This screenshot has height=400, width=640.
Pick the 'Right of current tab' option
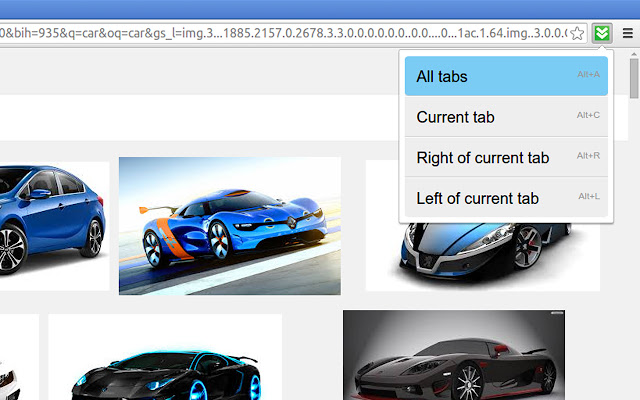pyautogui.click(x=483, y=158)
